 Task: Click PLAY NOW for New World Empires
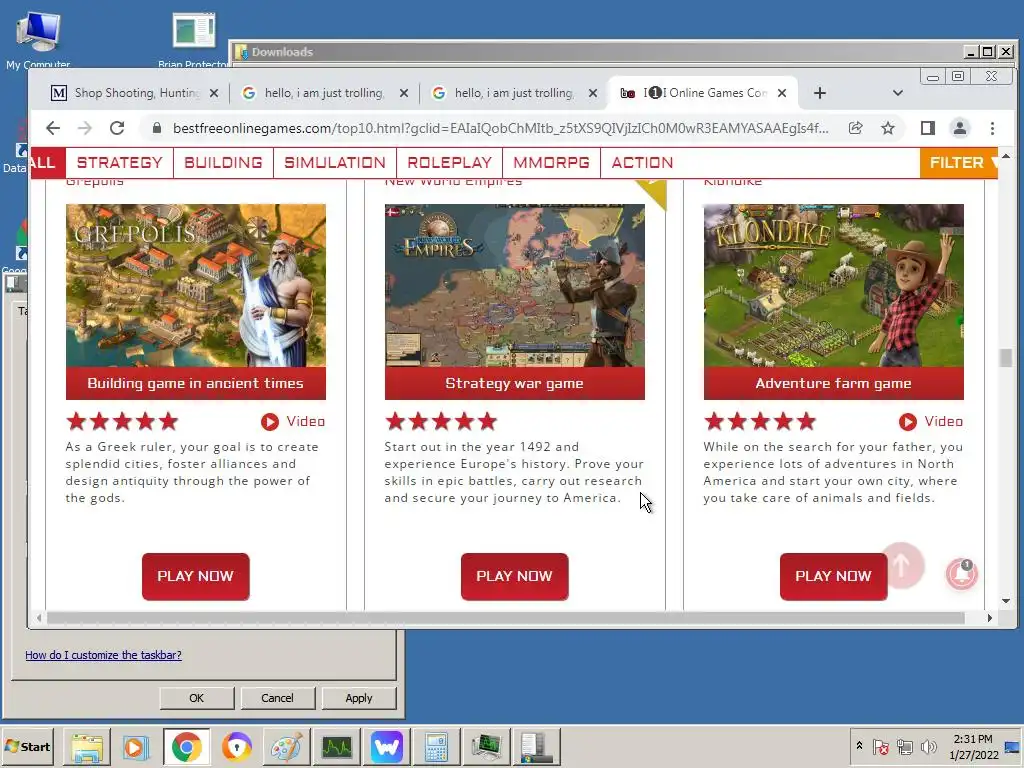515,576
